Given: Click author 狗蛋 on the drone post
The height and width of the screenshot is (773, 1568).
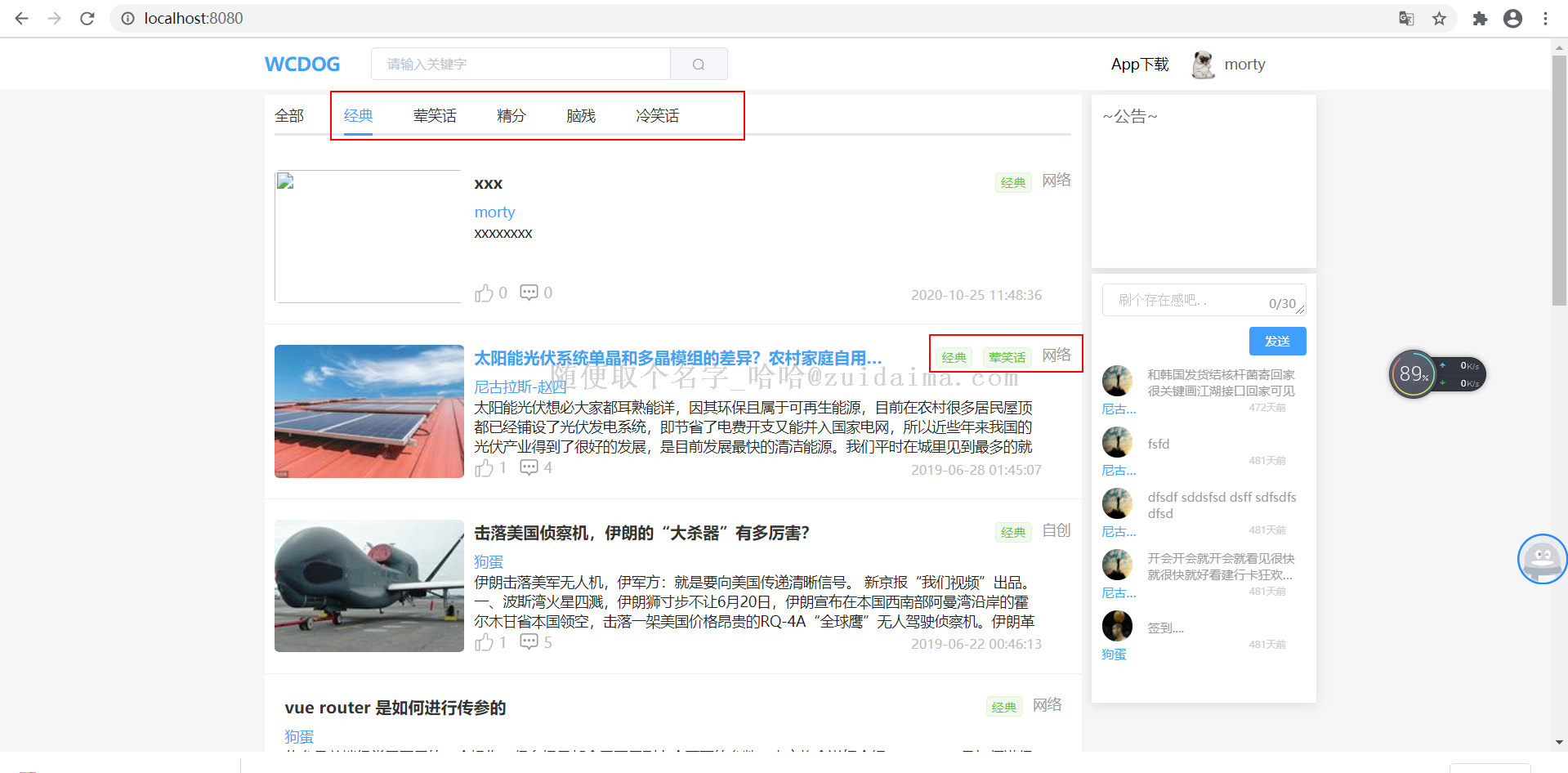Looking at the screenshot, I should [x=489, y=561].
